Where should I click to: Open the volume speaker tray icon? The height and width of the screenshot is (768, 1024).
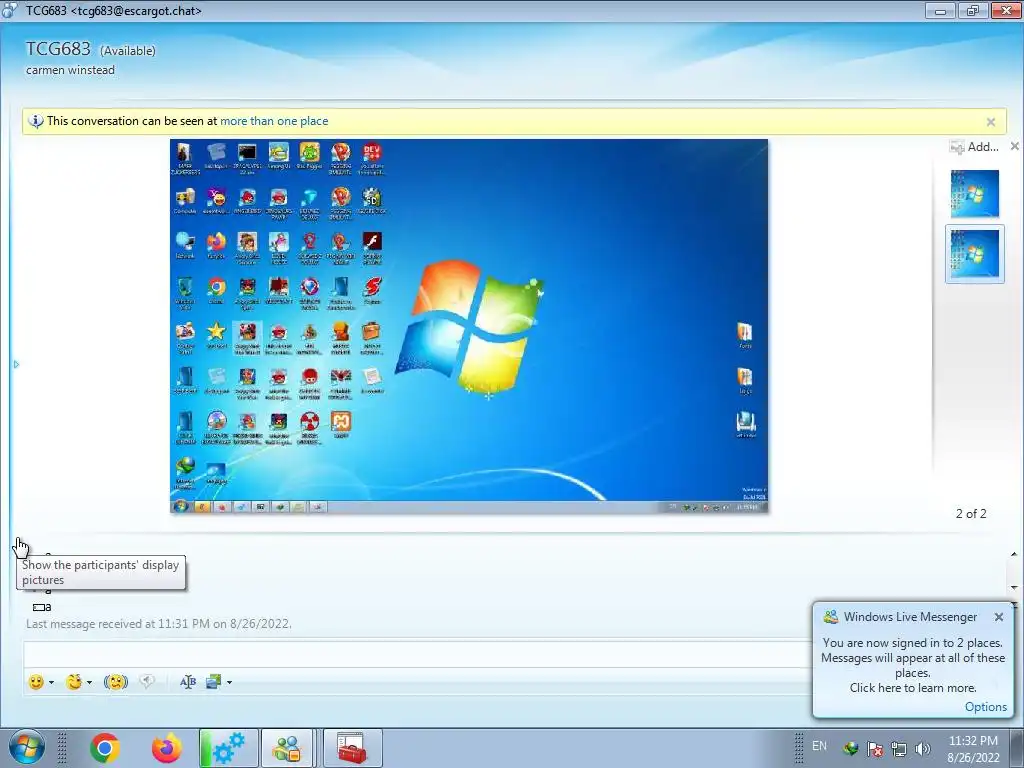[923, 748]
